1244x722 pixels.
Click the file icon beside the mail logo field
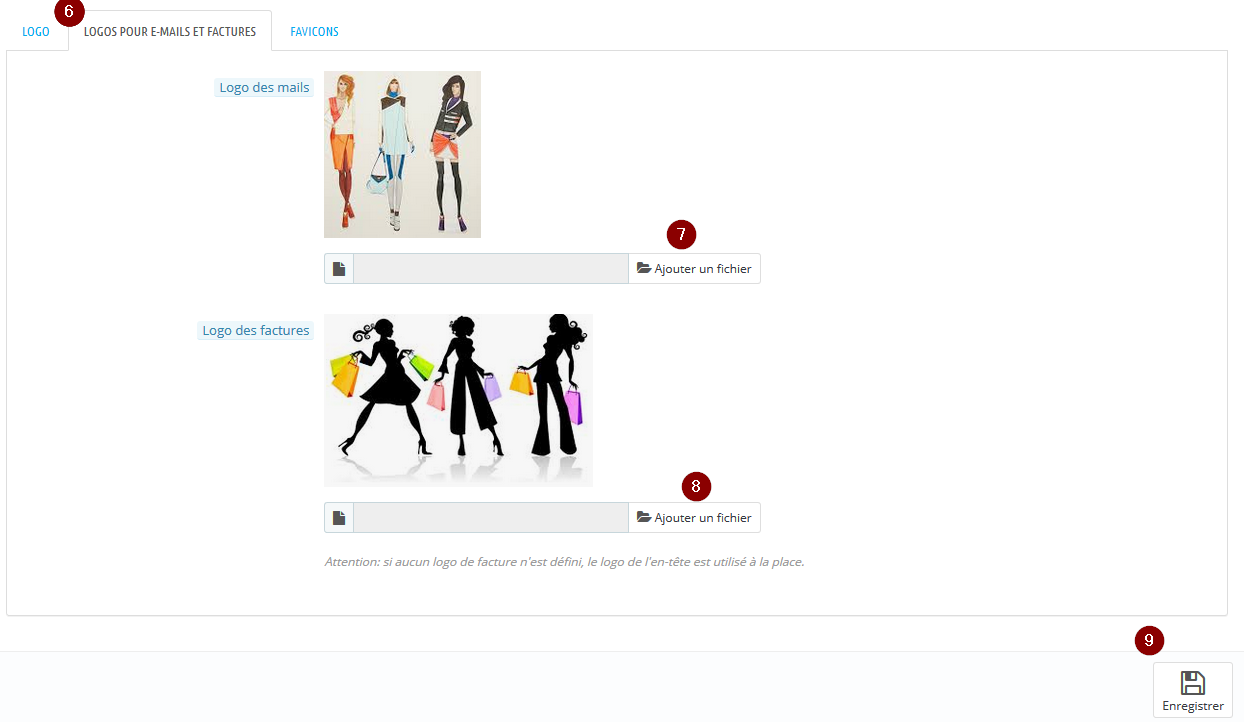[x=339, y=268]
